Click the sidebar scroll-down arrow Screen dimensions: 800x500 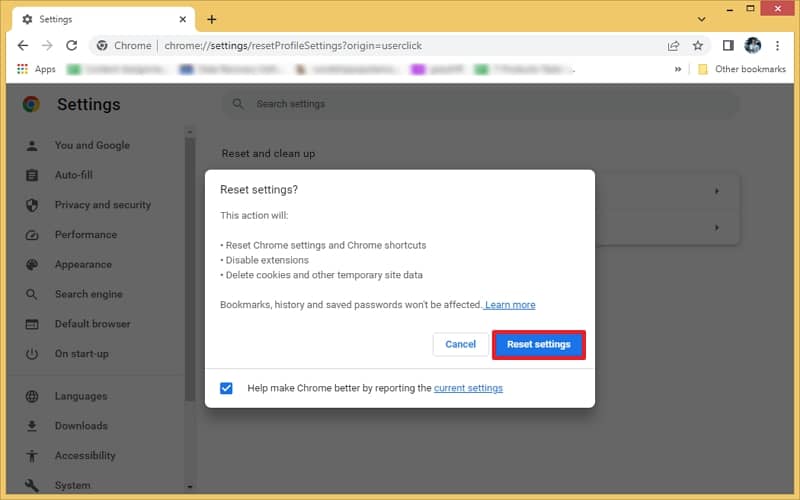pos(190,487)
